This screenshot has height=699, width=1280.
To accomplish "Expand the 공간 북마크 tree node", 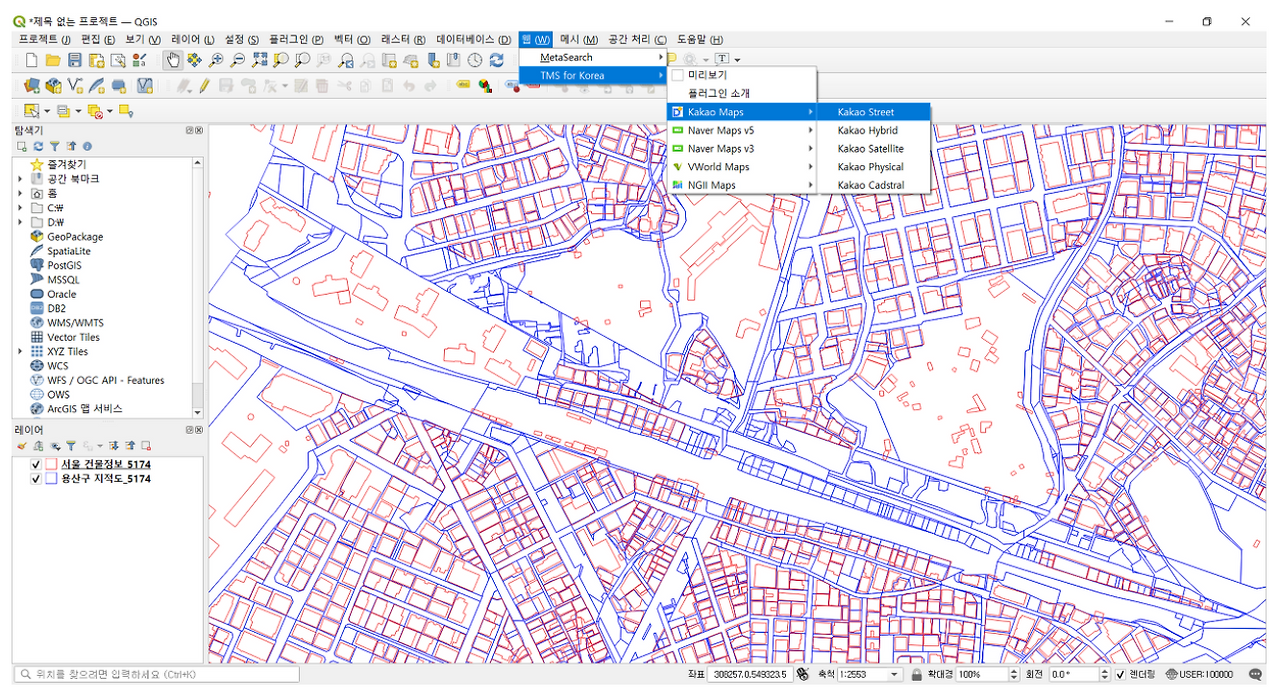I will [x=20, y=179].
